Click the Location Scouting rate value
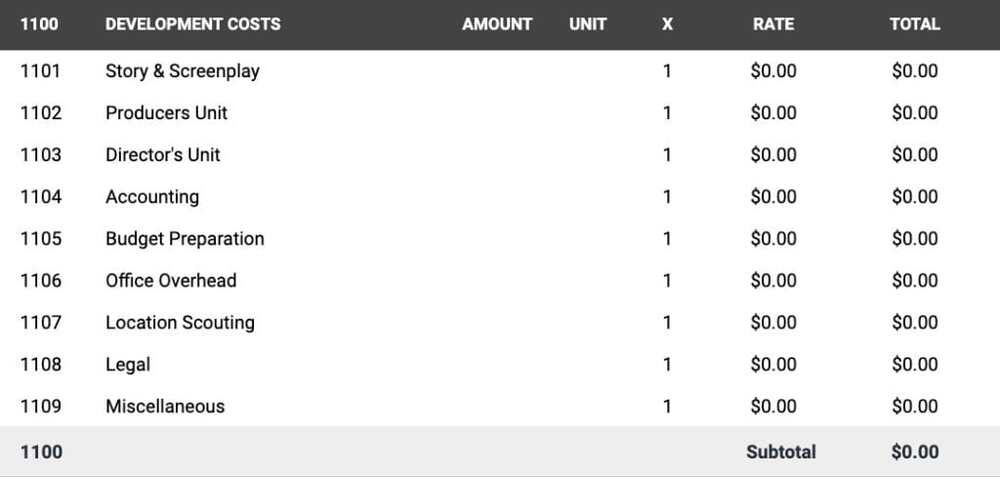Screen dimensions: 1000x477 tap(773, 323)
